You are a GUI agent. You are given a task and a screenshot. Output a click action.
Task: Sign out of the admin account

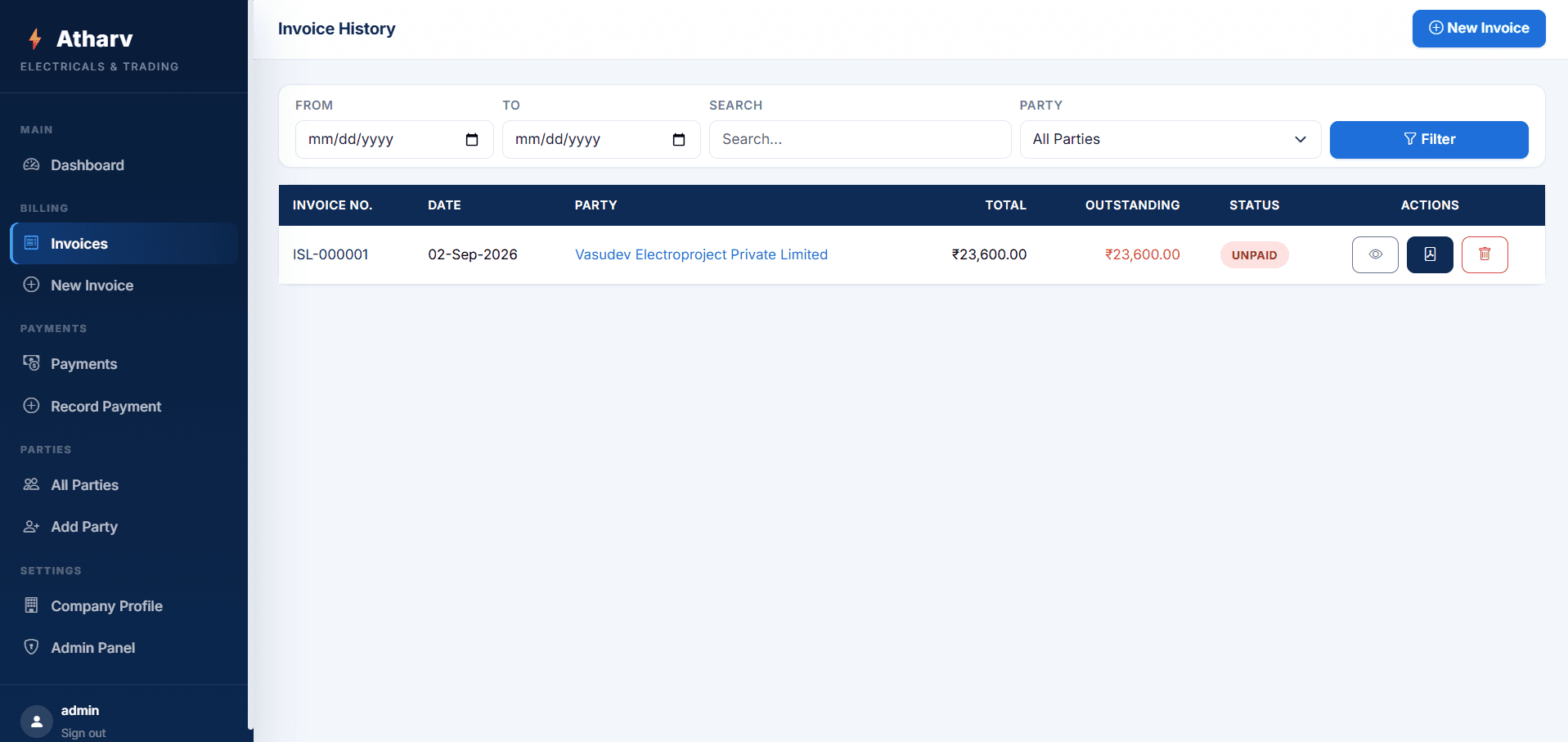click(x=83, y=733)
